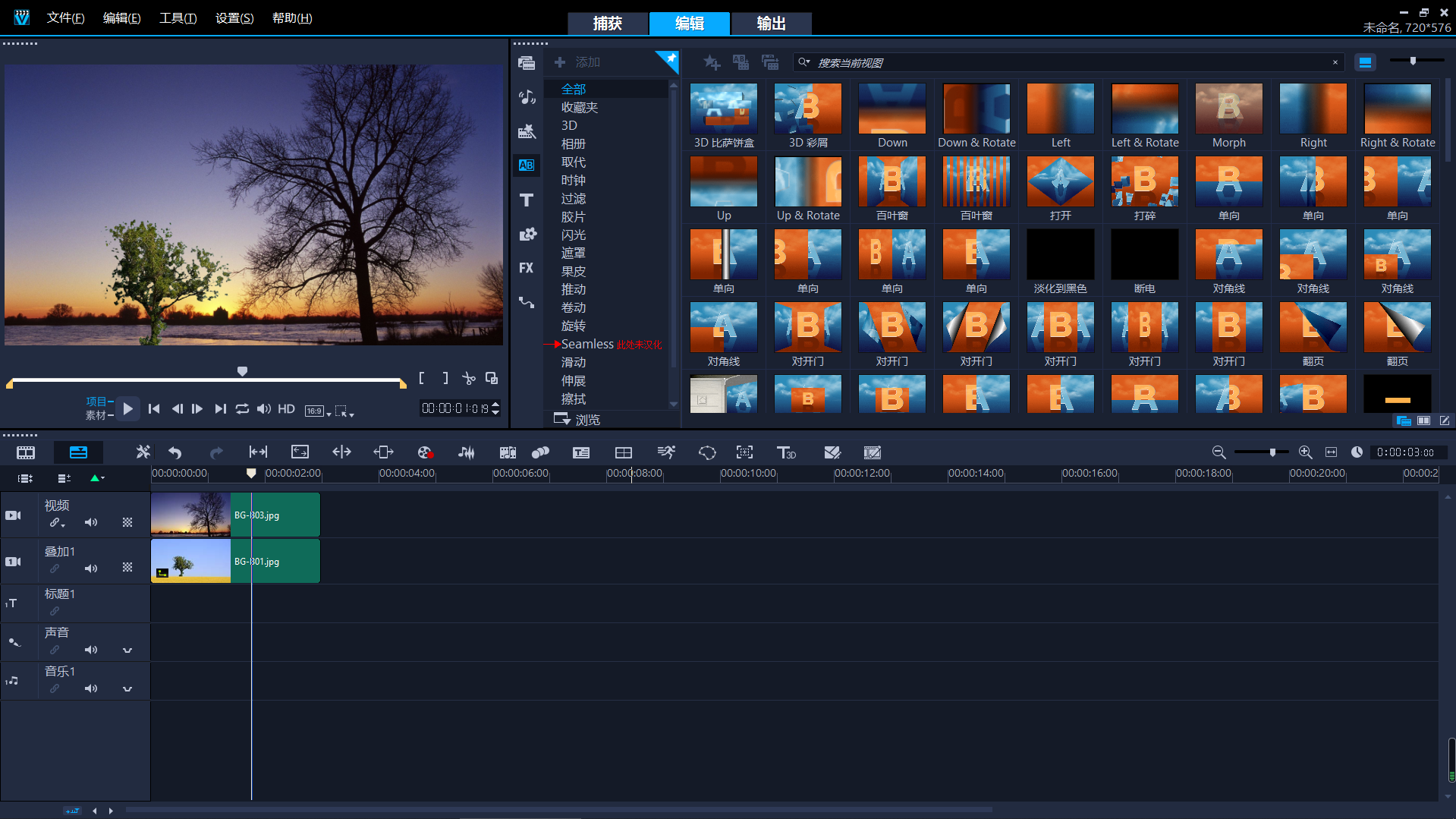Open the Sound Mixer icon
Viewport: 1456px width, 819px height.
point(467,452)
